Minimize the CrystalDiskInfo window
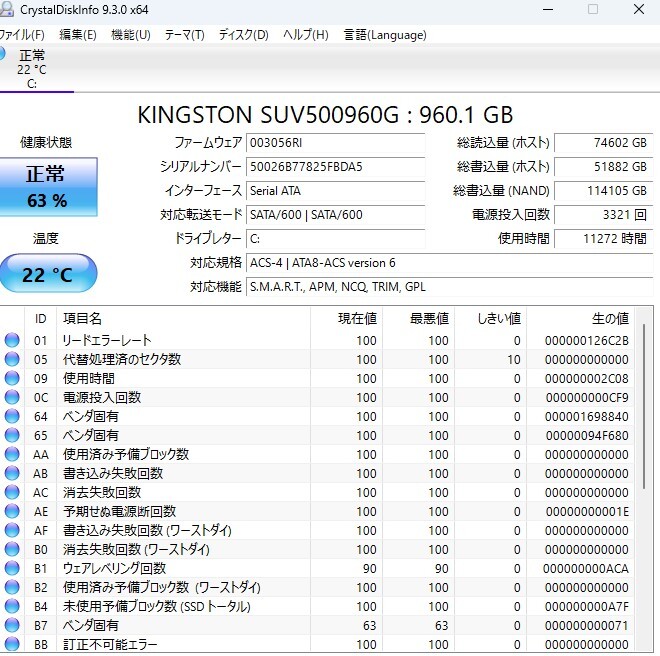 tap(548, 9)
